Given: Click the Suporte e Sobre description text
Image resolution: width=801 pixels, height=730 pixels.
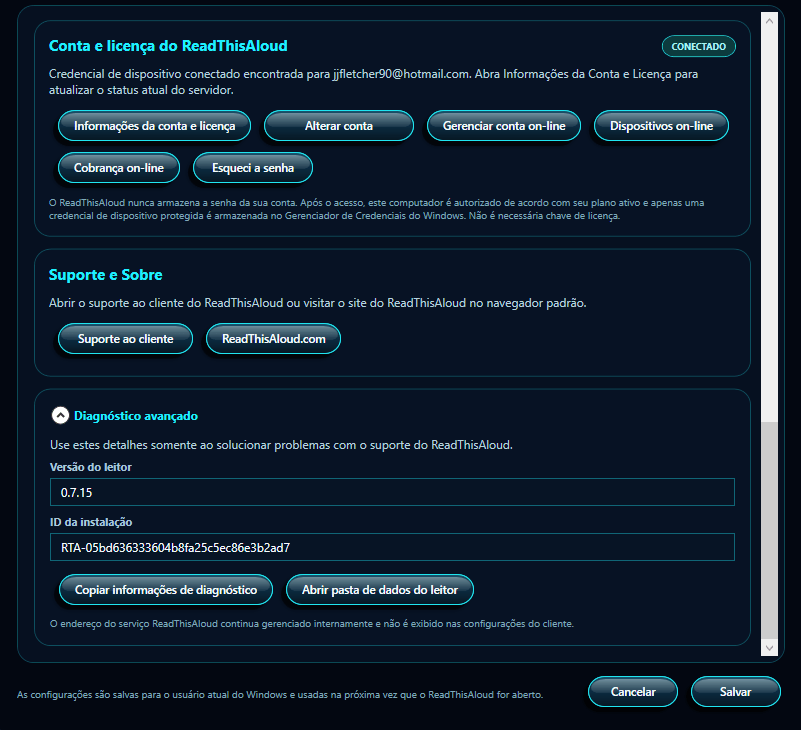Looking at the screenshot, I should pos(317,303).
